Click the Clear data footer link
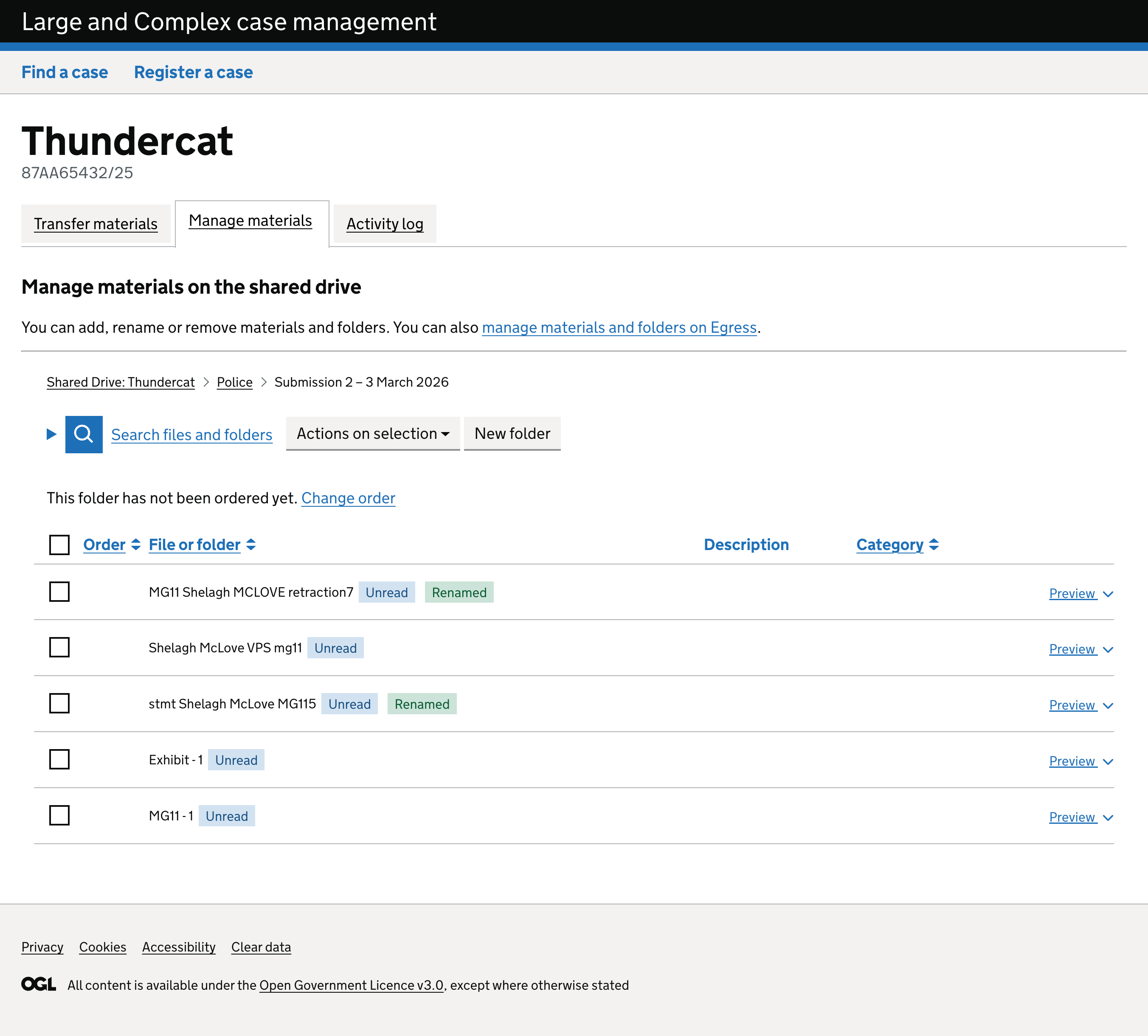 (262, 947)
